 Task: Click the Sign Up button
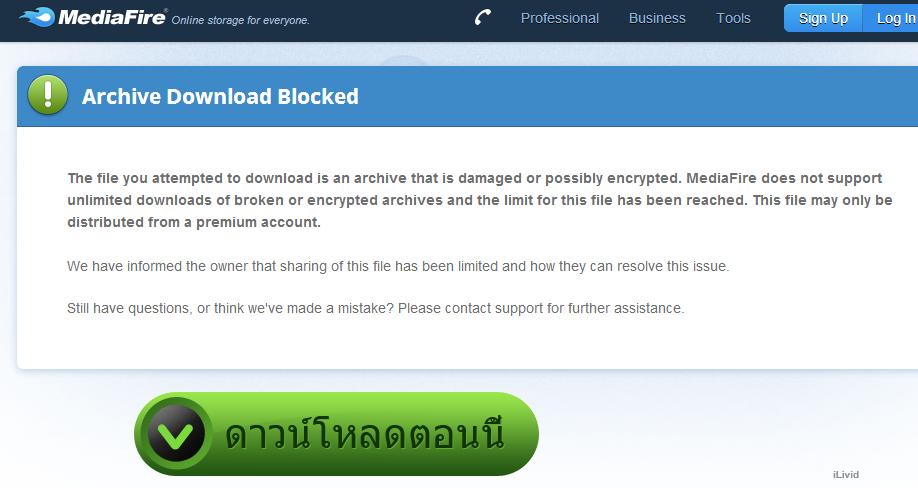click(823, 18)
